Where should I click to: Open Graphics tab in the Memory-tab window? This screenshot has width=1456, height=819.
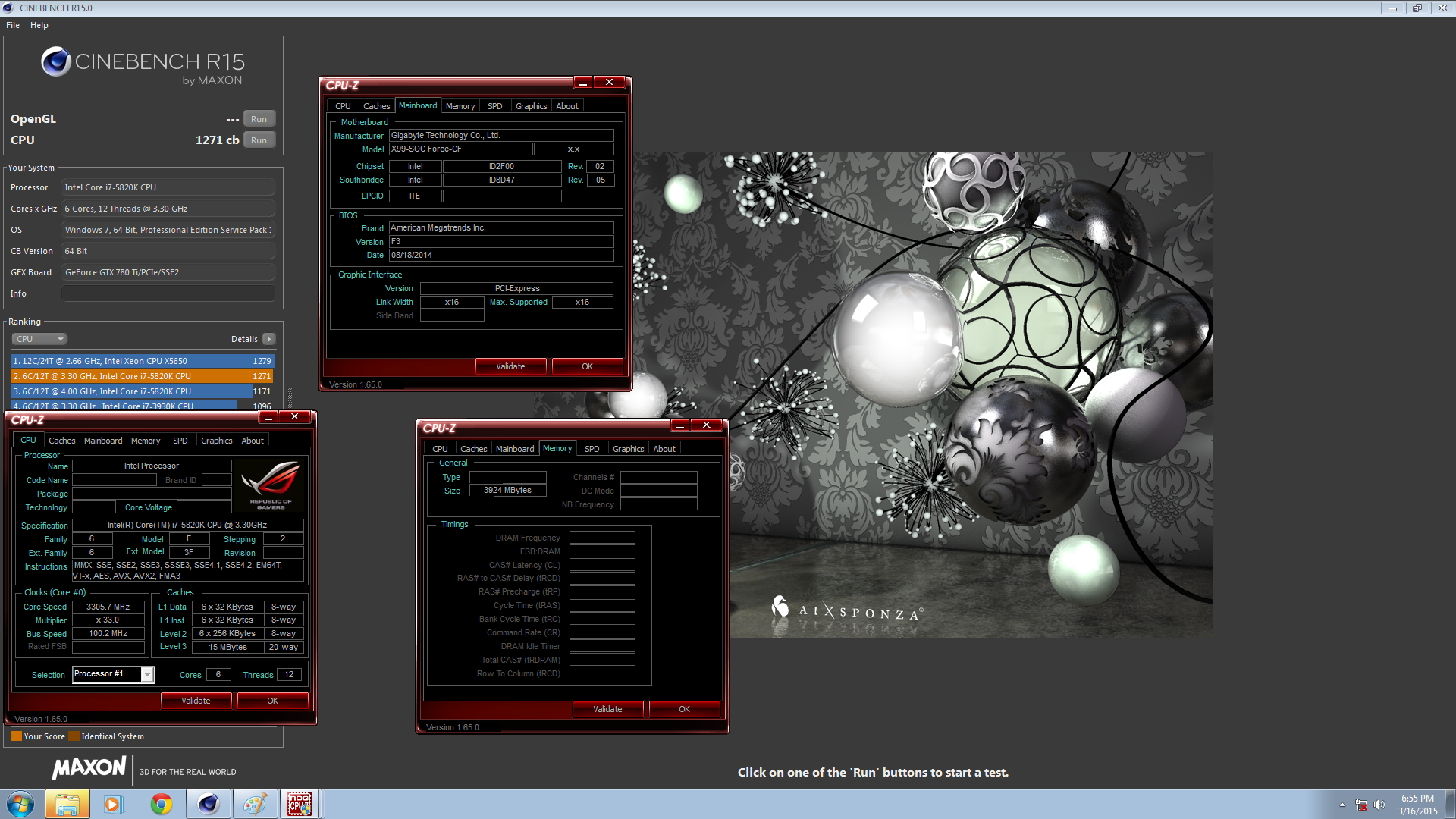[629, 449]
